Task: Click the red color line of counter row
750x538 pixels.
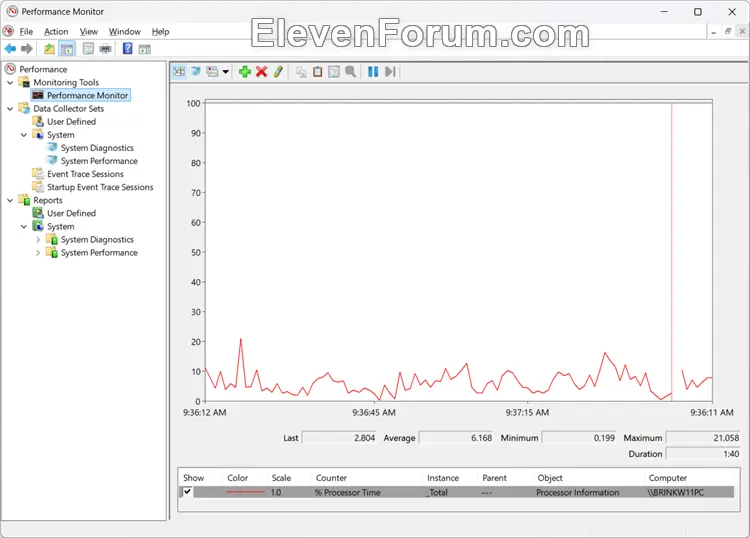Action: pyautogui.click(x=245, y=492)
